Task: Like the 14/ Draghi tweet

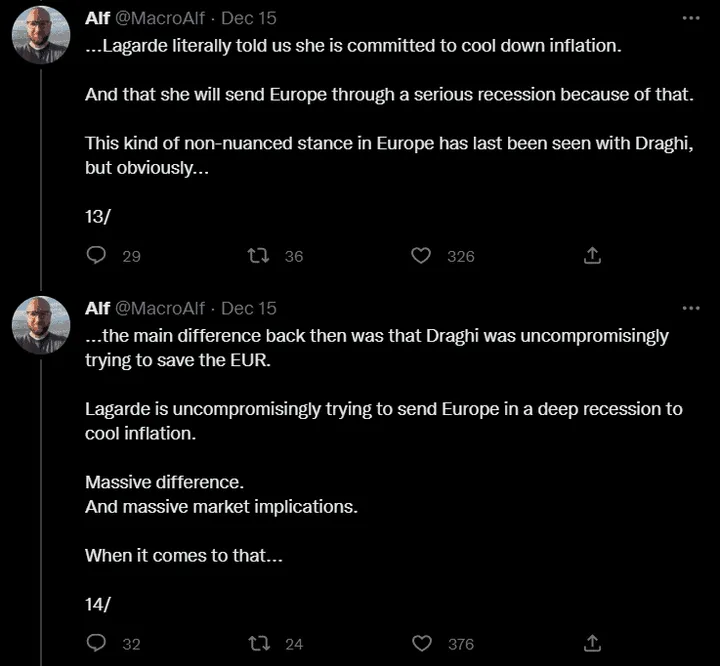Action: coord(422,643)
